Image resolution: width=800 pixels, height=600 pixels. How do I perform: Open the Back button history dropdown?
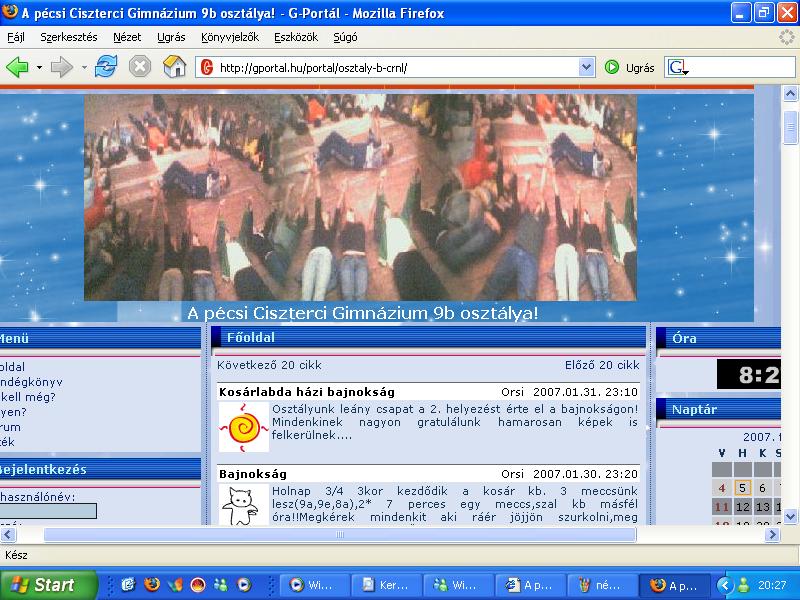pos(39,67)
